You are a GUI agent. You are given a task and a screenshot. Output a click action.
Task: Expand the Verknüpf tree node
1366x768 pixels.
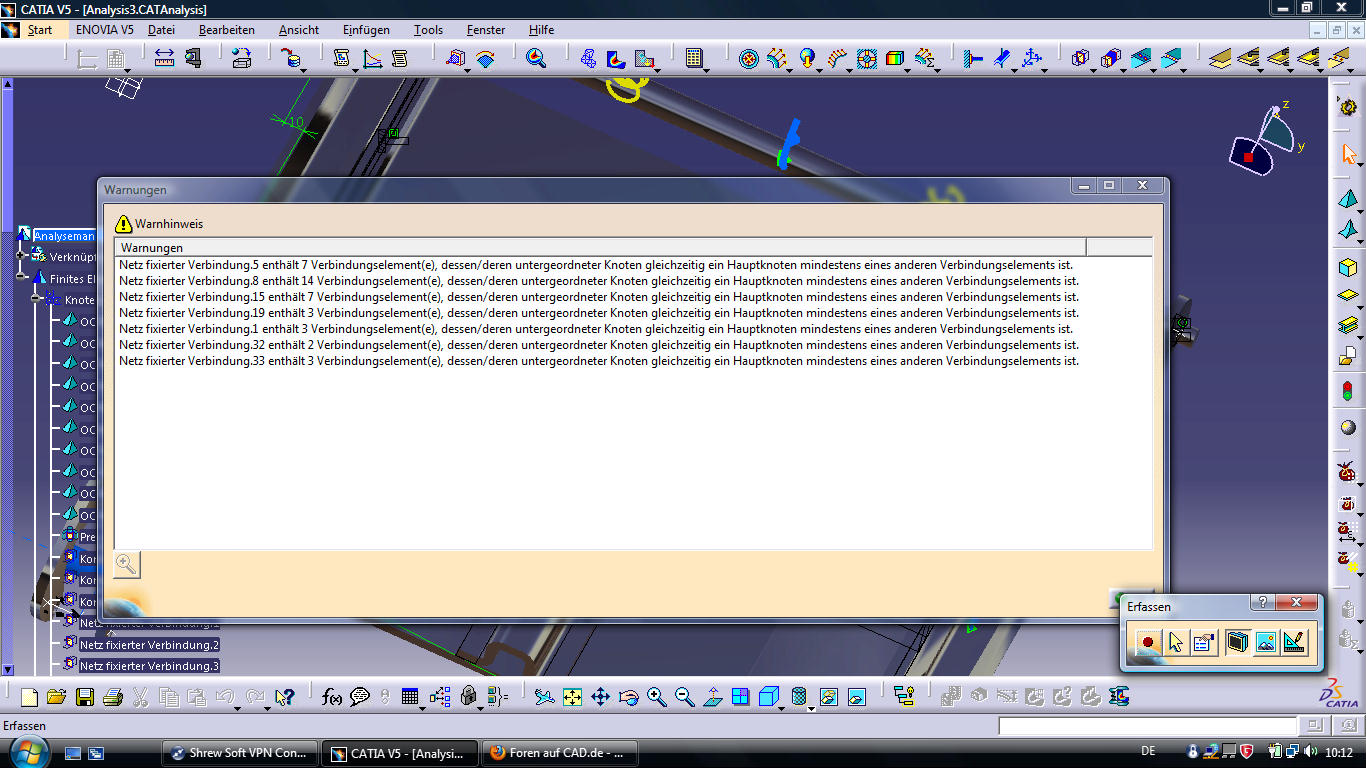pos(21,256)
